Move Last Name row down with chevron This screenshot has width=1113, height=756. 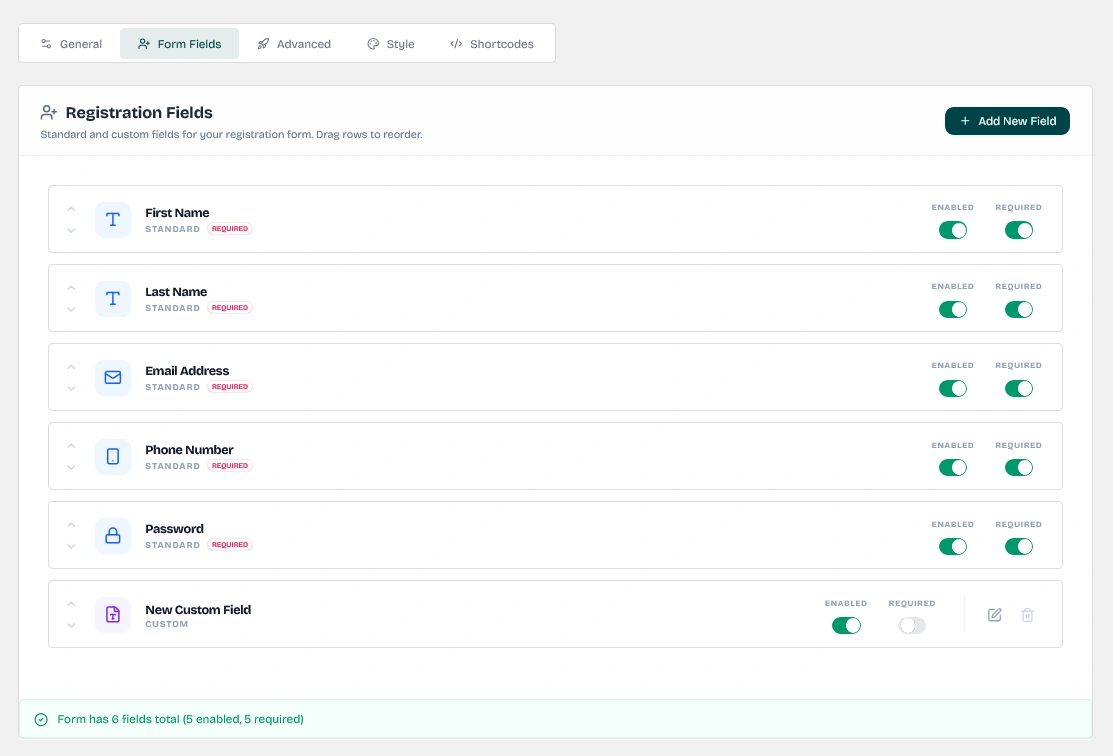71,309
